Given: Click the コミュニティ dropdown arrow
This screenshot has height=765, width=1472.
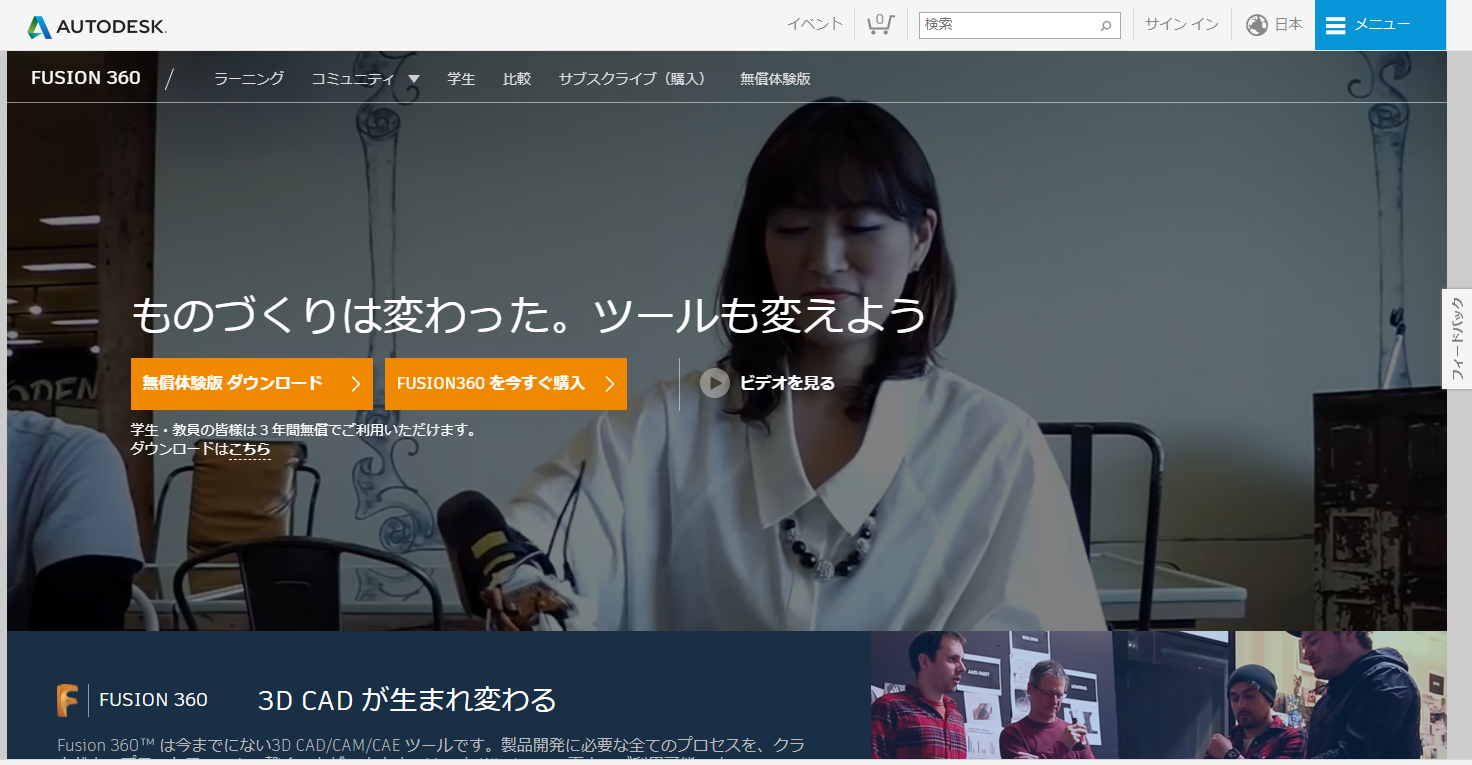Looking at the screenshot, I should click(x=413, y=79).
